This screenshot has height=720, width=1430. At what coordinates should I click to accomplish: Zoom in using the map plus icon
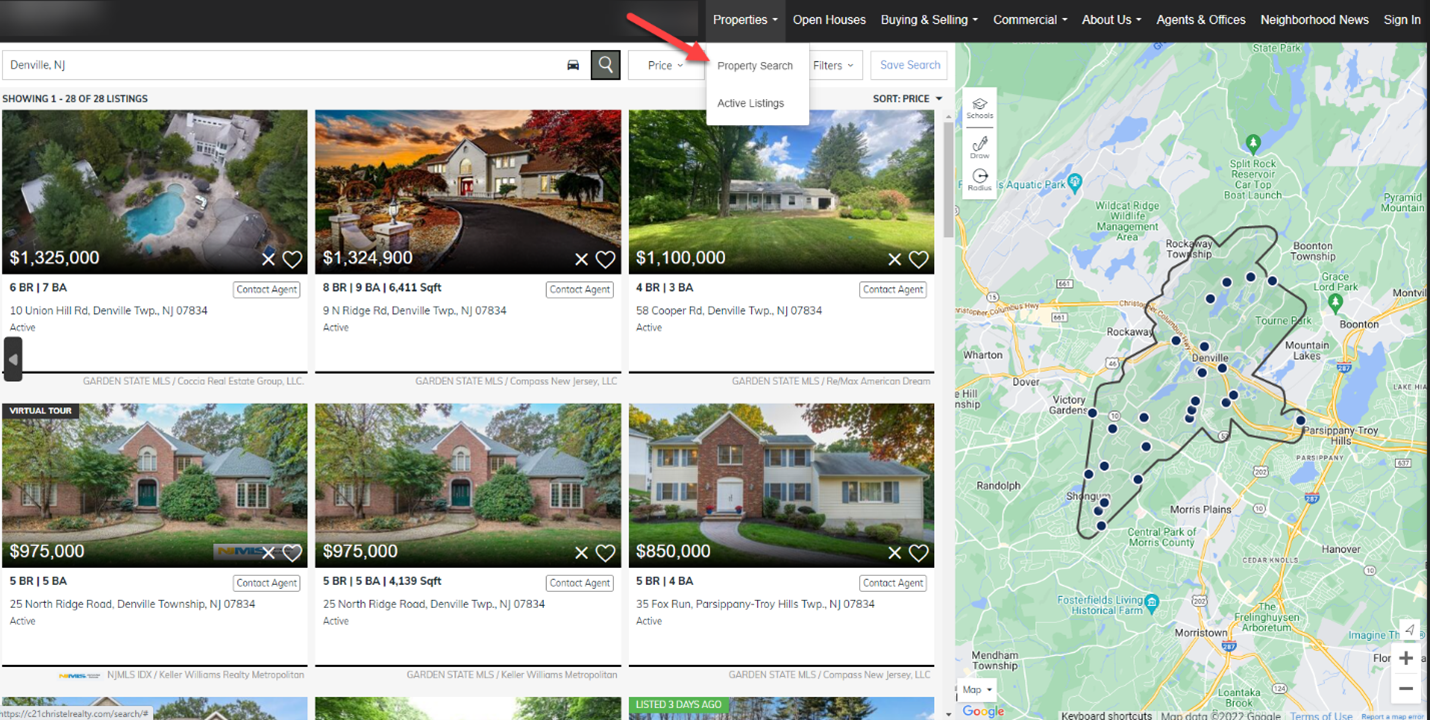(x=1406, y=658)
